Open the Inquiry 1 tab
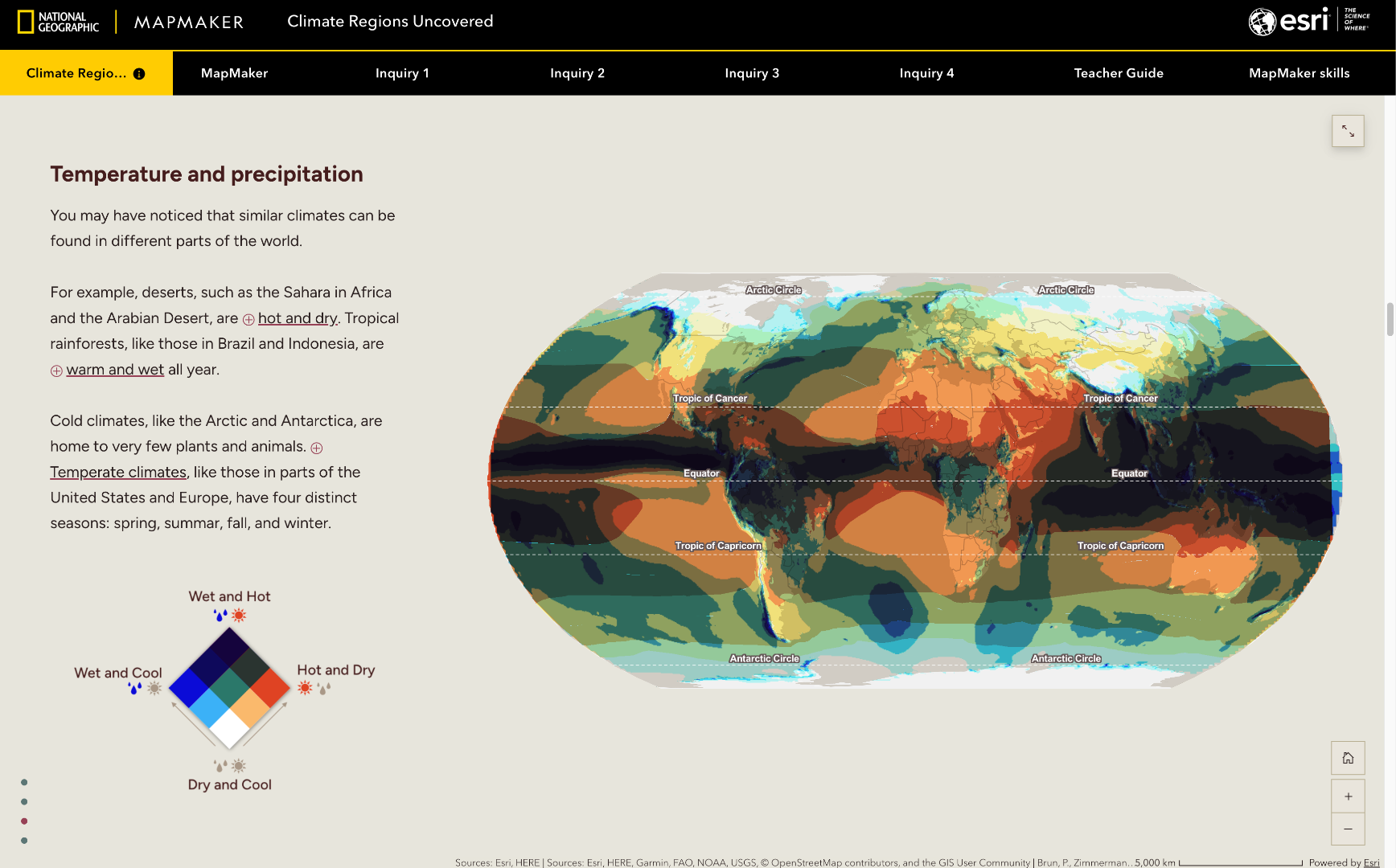This screenshot has height=868, width=1396. point(402,73)
